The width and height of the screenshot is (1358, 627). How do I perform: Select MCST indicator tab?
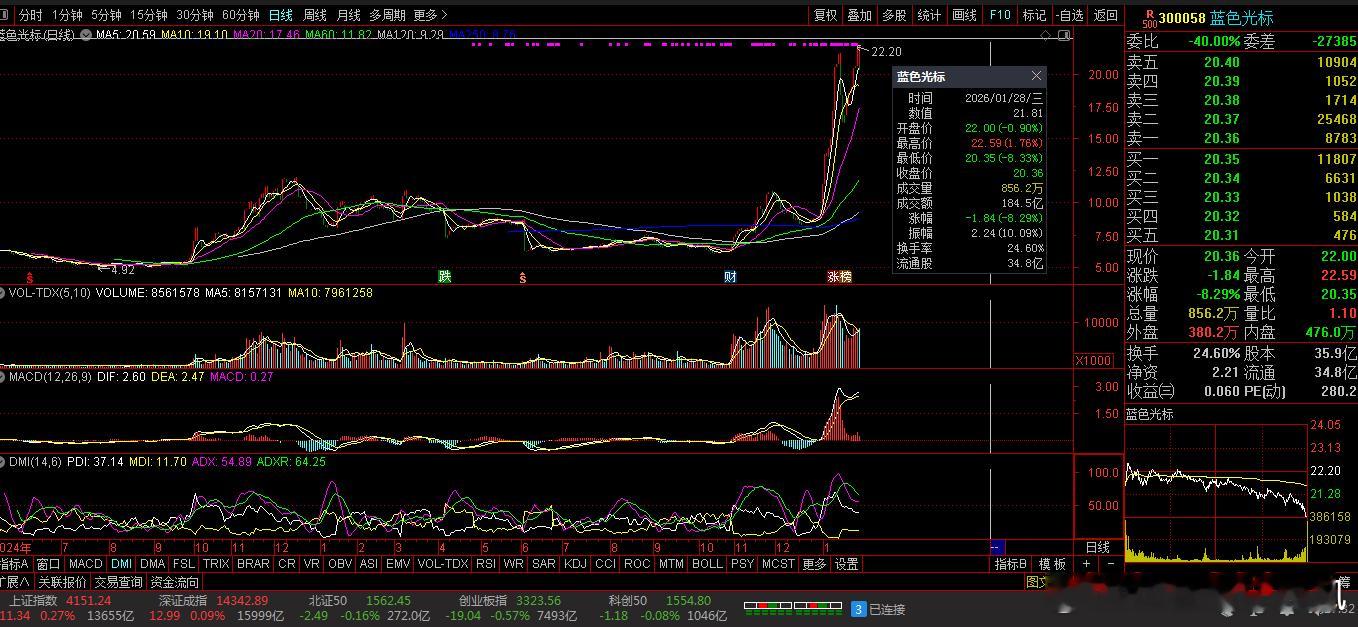(778, 564)
